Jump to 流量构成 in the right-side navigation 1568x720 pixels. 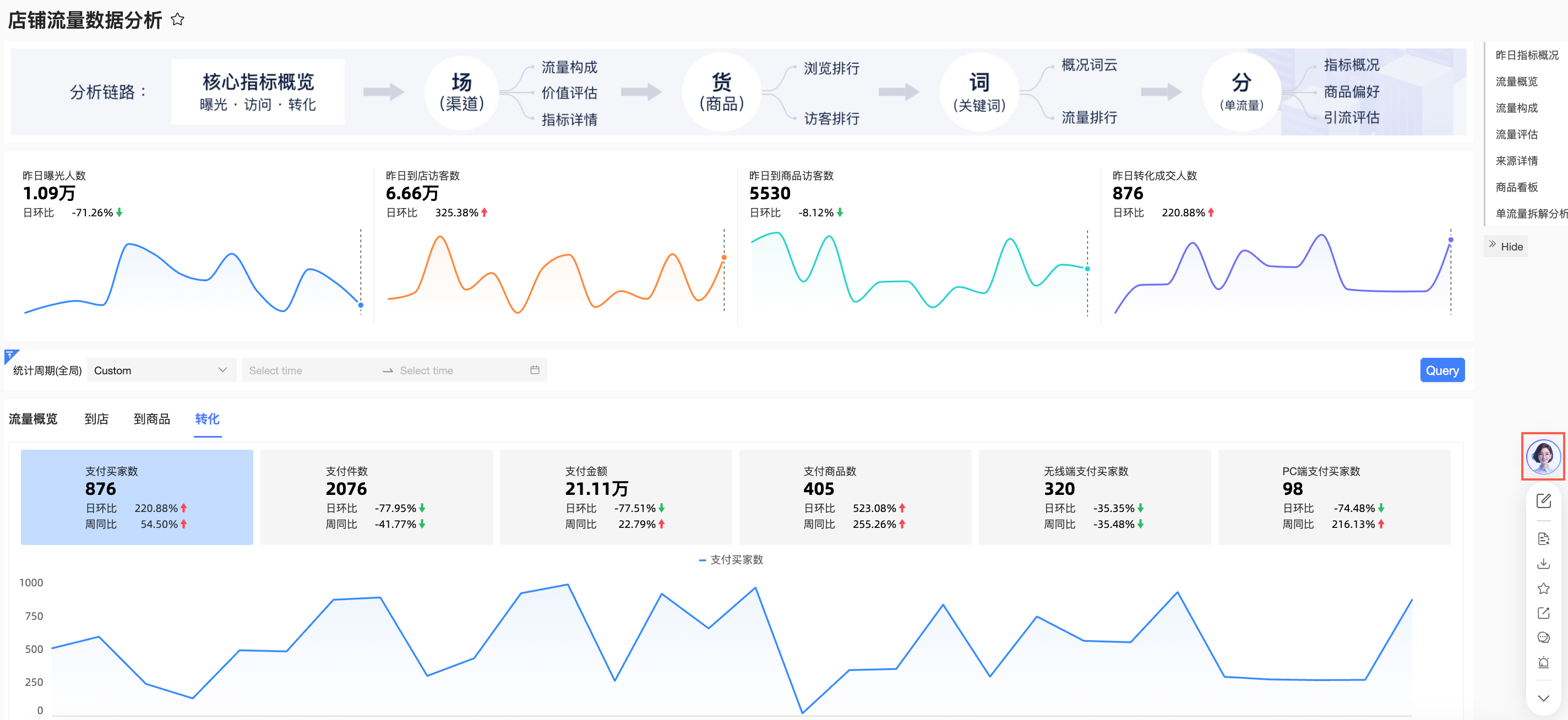[x=1516, y=108]
